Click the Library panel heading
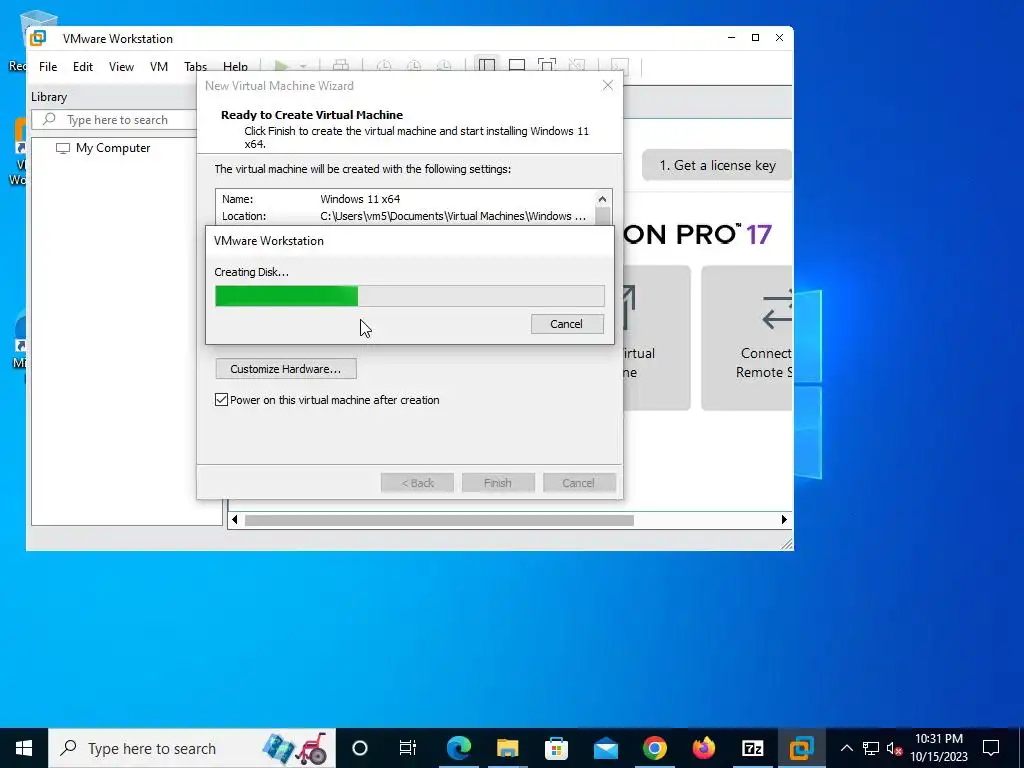Image resolution: width=1024 pixels, height=768 pixels. coord(49,97)
